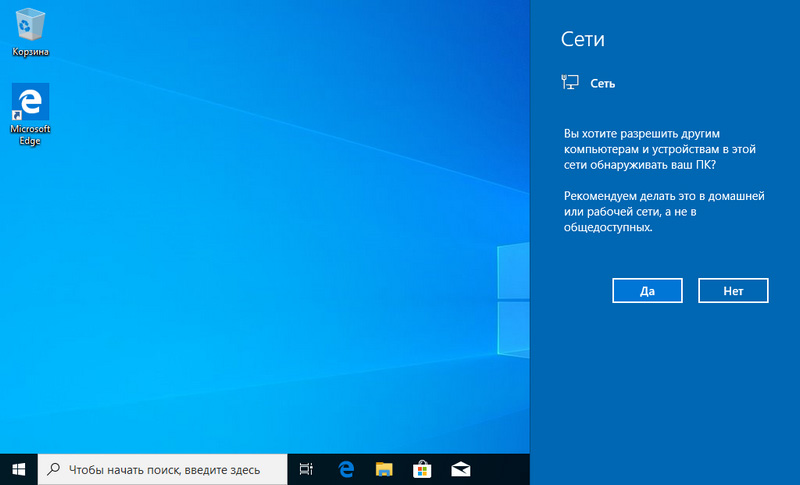Select the Microsoft Edge desktop shortcut
The height and width of the screenshot is (485, 800).
30,114
